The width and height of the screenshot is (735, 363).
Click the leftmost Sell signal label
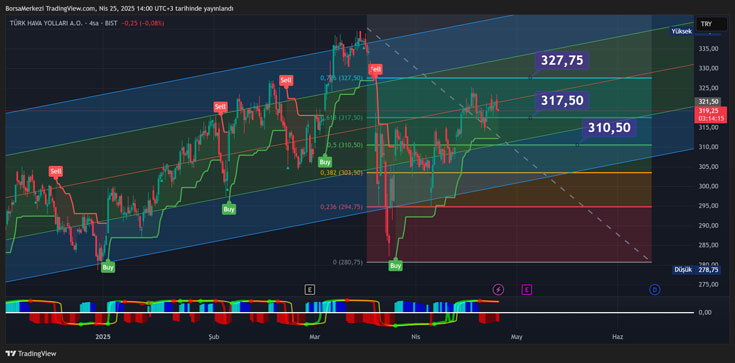pos(56,171)
